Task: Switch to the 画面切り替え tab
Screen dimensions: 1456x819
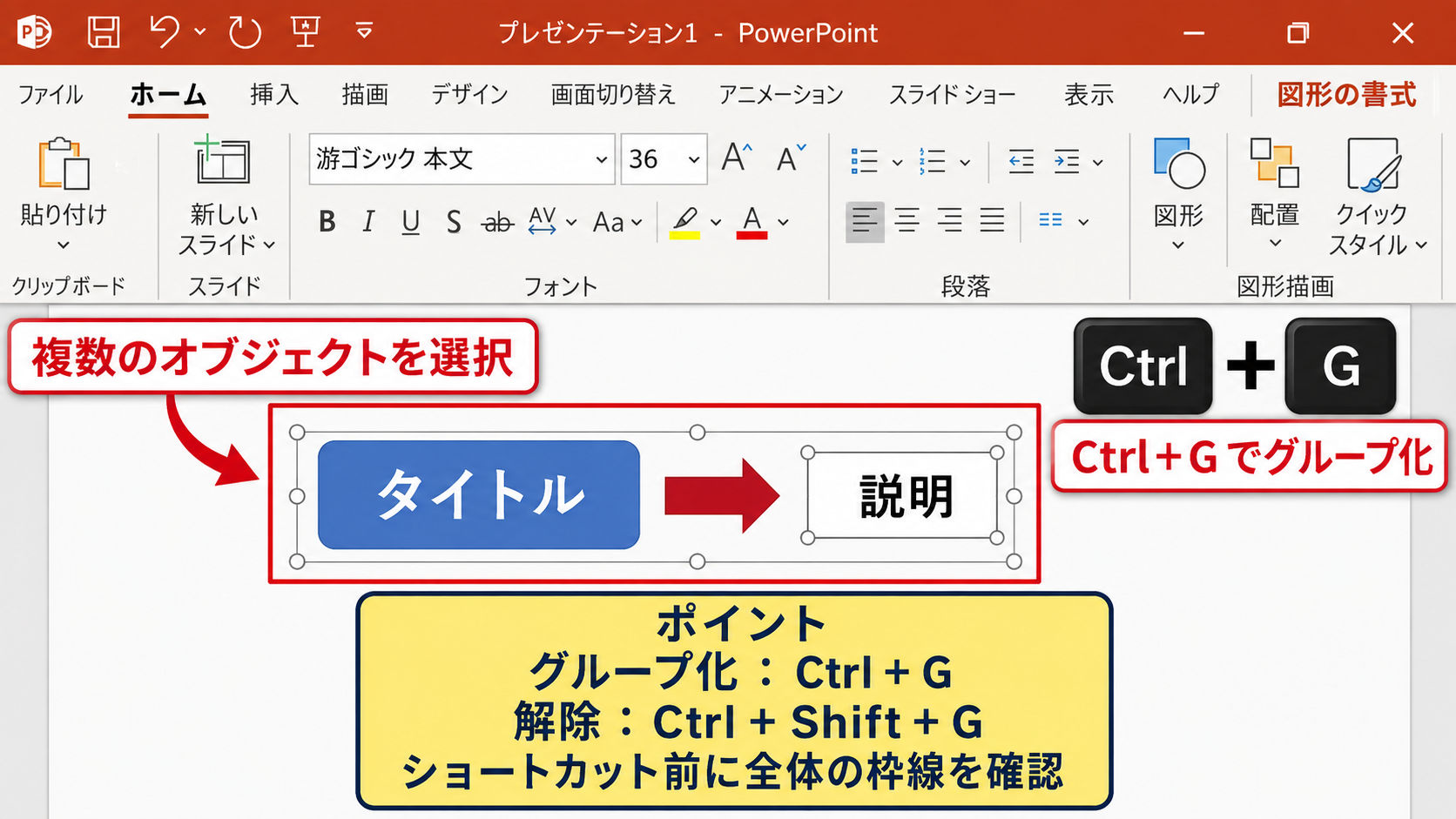Action: point(613,94)
